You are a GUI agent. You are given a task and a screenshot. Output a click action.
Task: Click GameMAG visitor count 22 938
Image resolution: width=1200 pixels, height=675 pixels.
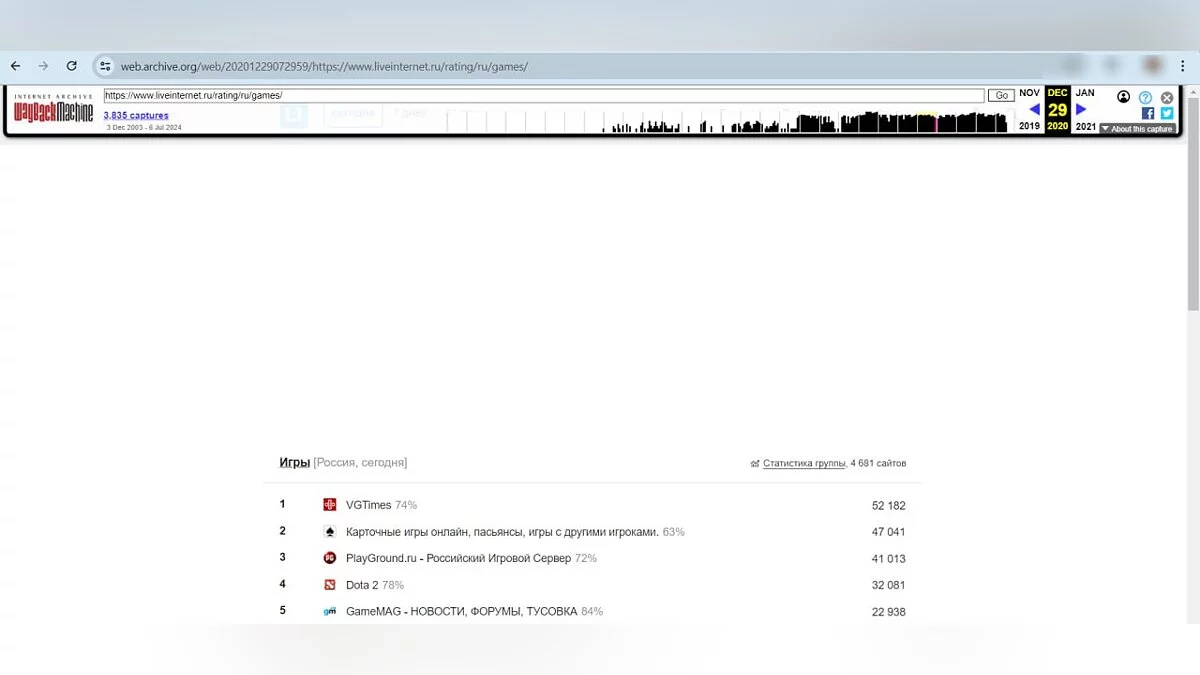point(889,612)
